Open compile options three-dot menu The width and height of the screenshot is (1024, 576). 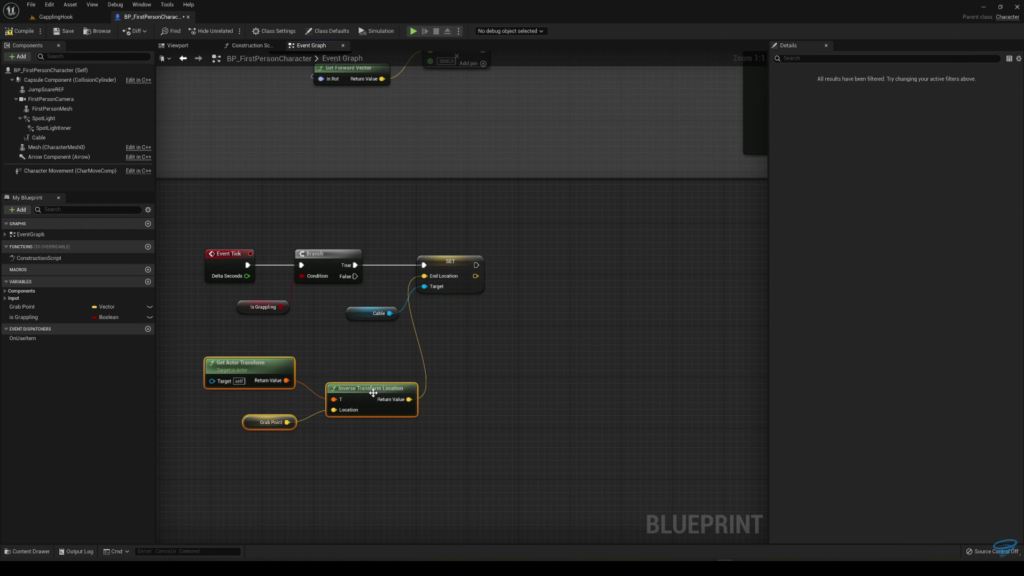[40, 31]
